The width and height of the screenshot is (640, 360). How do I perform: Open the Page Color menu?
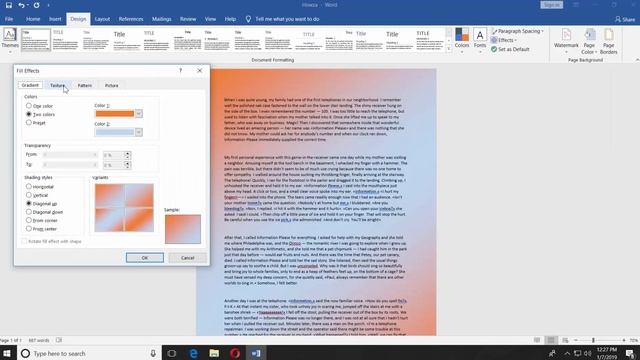point(589,41)
